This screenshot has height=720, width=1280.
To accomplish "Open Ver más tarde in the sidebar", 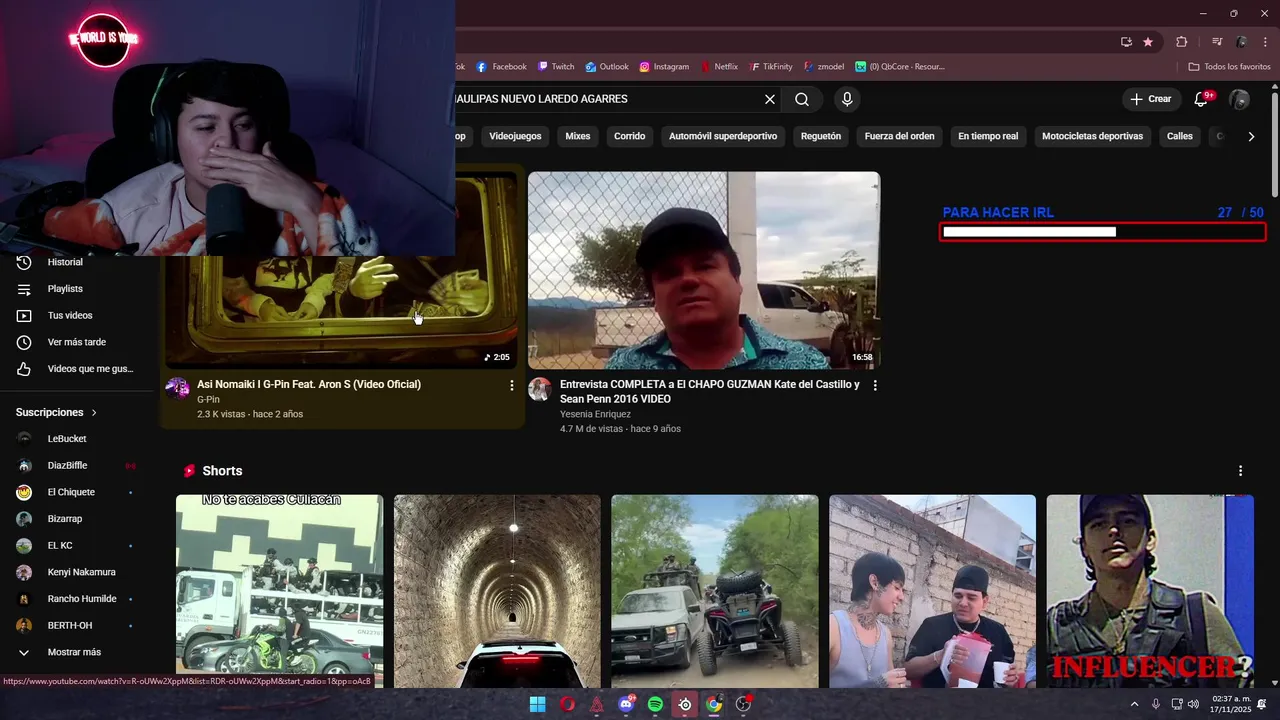I will [78, 342].
